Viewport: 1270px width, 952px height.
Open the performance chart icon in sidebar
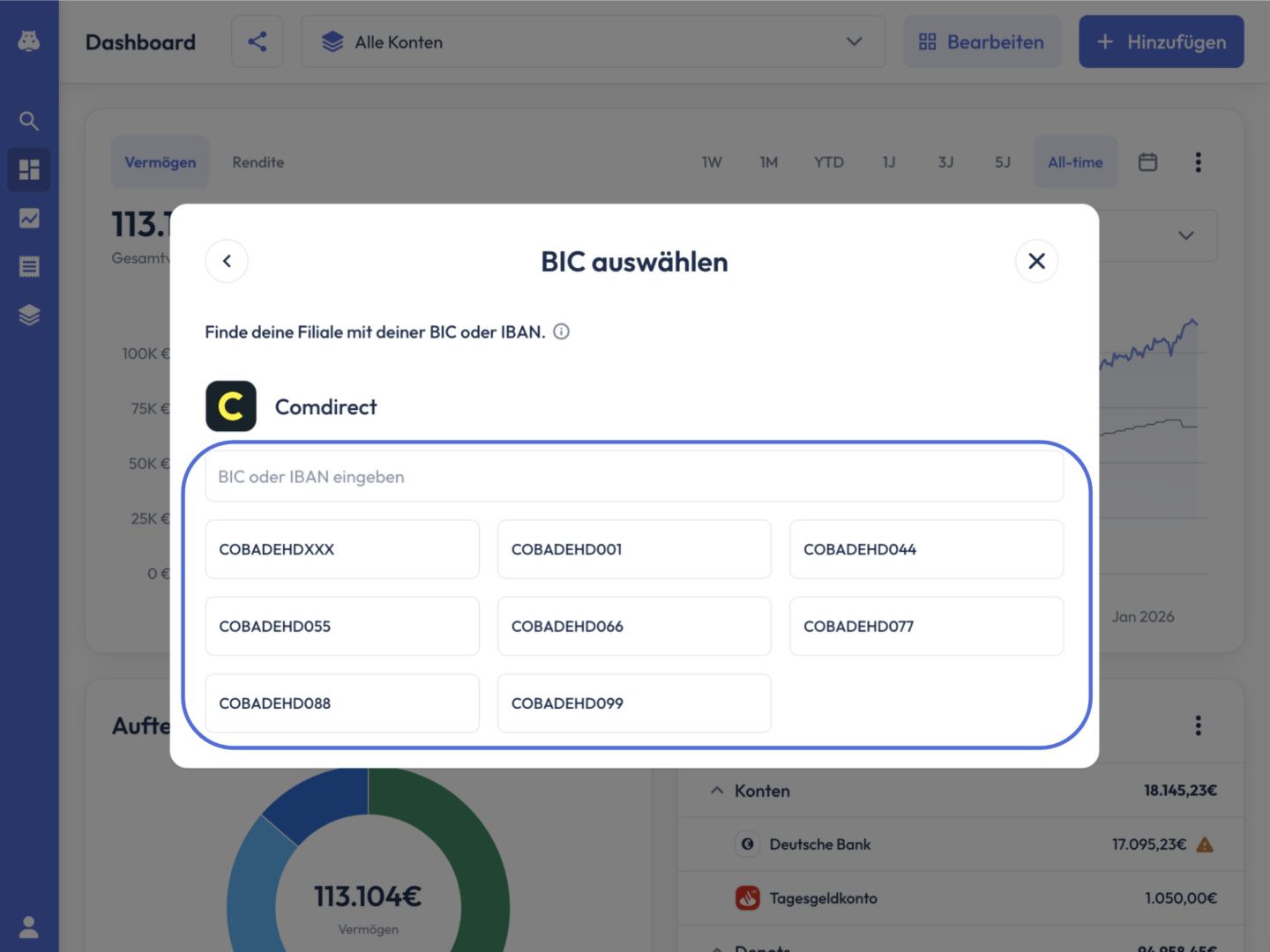click(29, 218)
